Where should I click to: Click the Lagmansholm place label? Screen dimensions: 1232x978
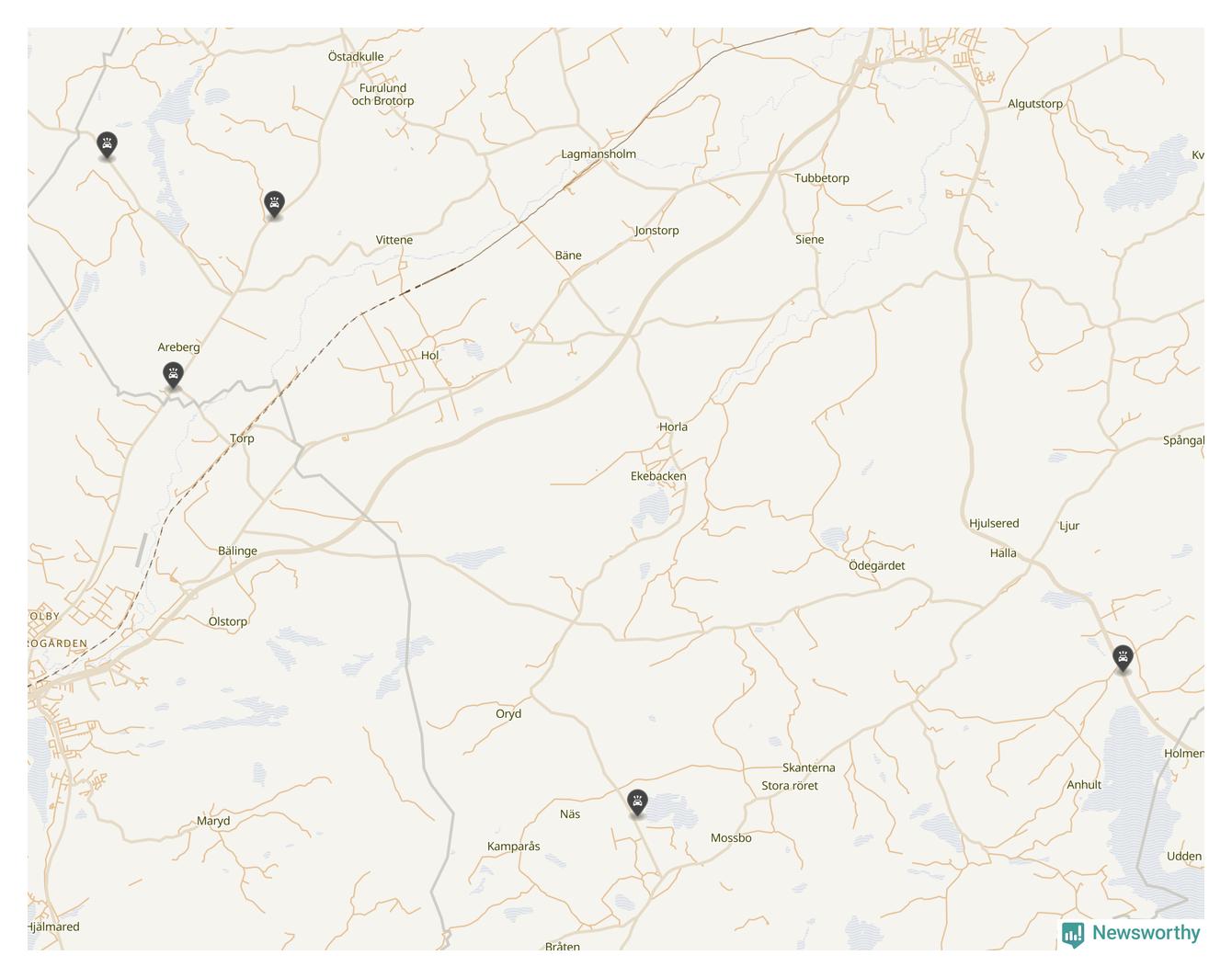(599, 154)
